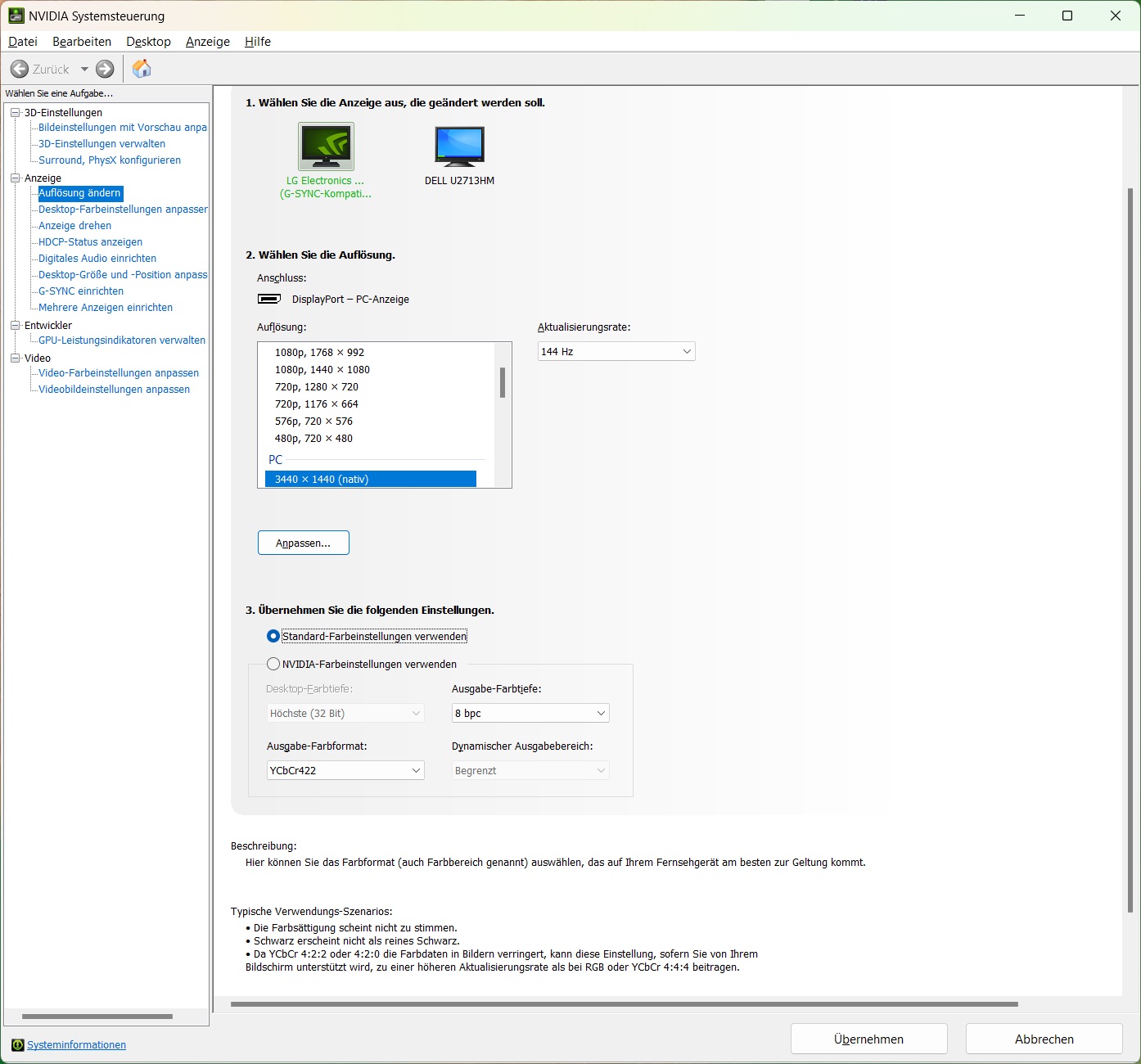Click the PC group header in resolution list
Screen dimensions: 1141x1064
(x=276, y=460)
